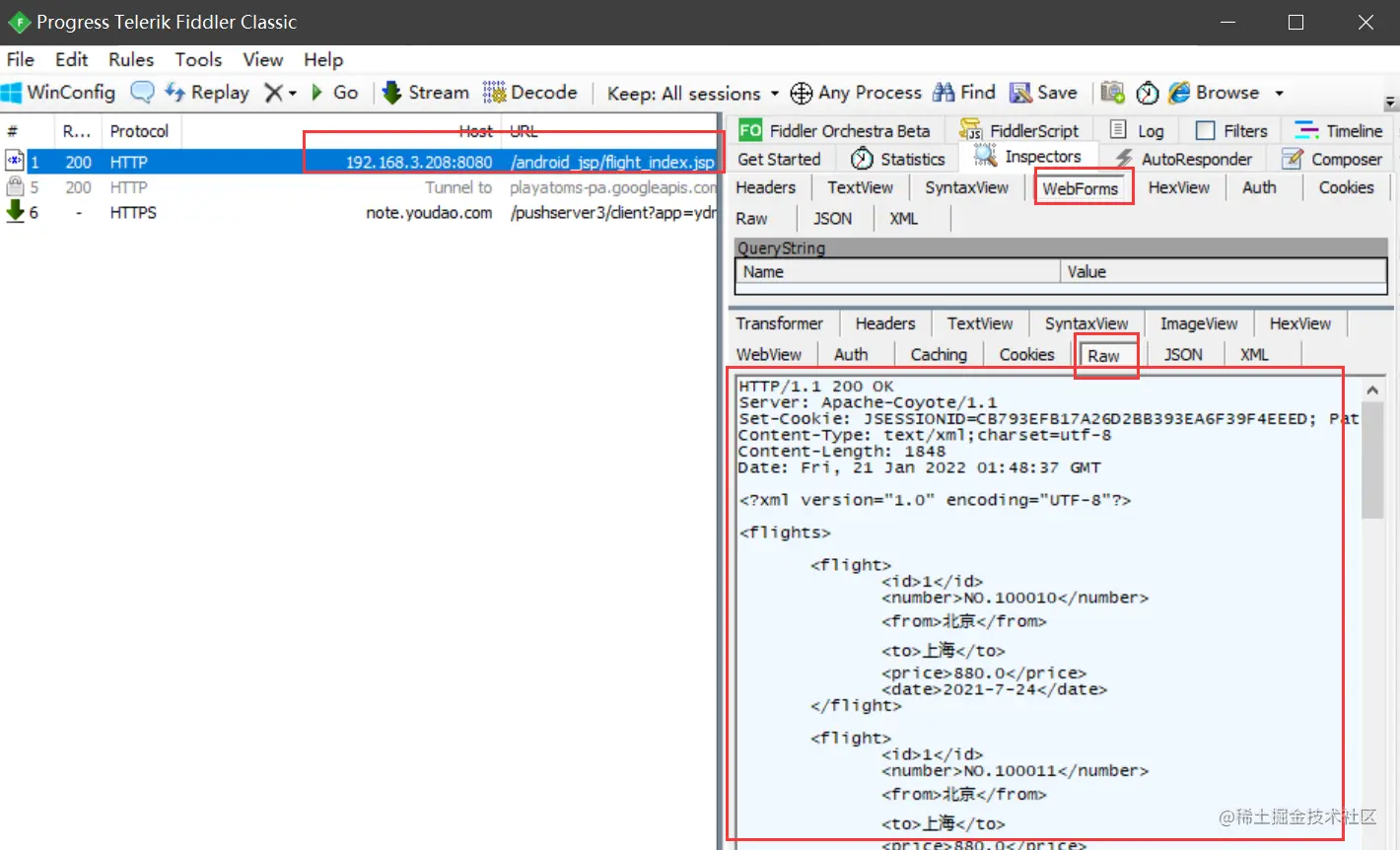This screenshot has height=850, width=1400.
Task: Open the Tools menu
Action: (198, 59)
